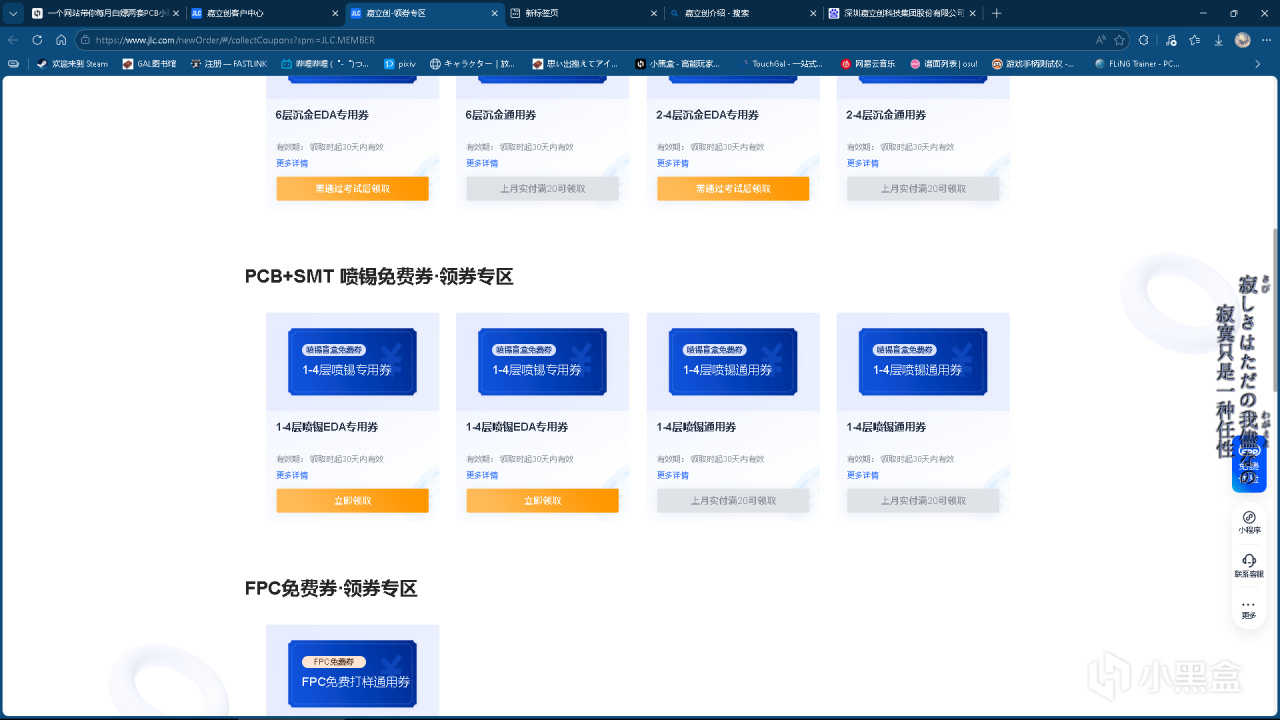The width and height of the screenshot is (1280, 720).
Task: Switch to the 嘉立创客户中心 tab
Action: click(262, 13)
